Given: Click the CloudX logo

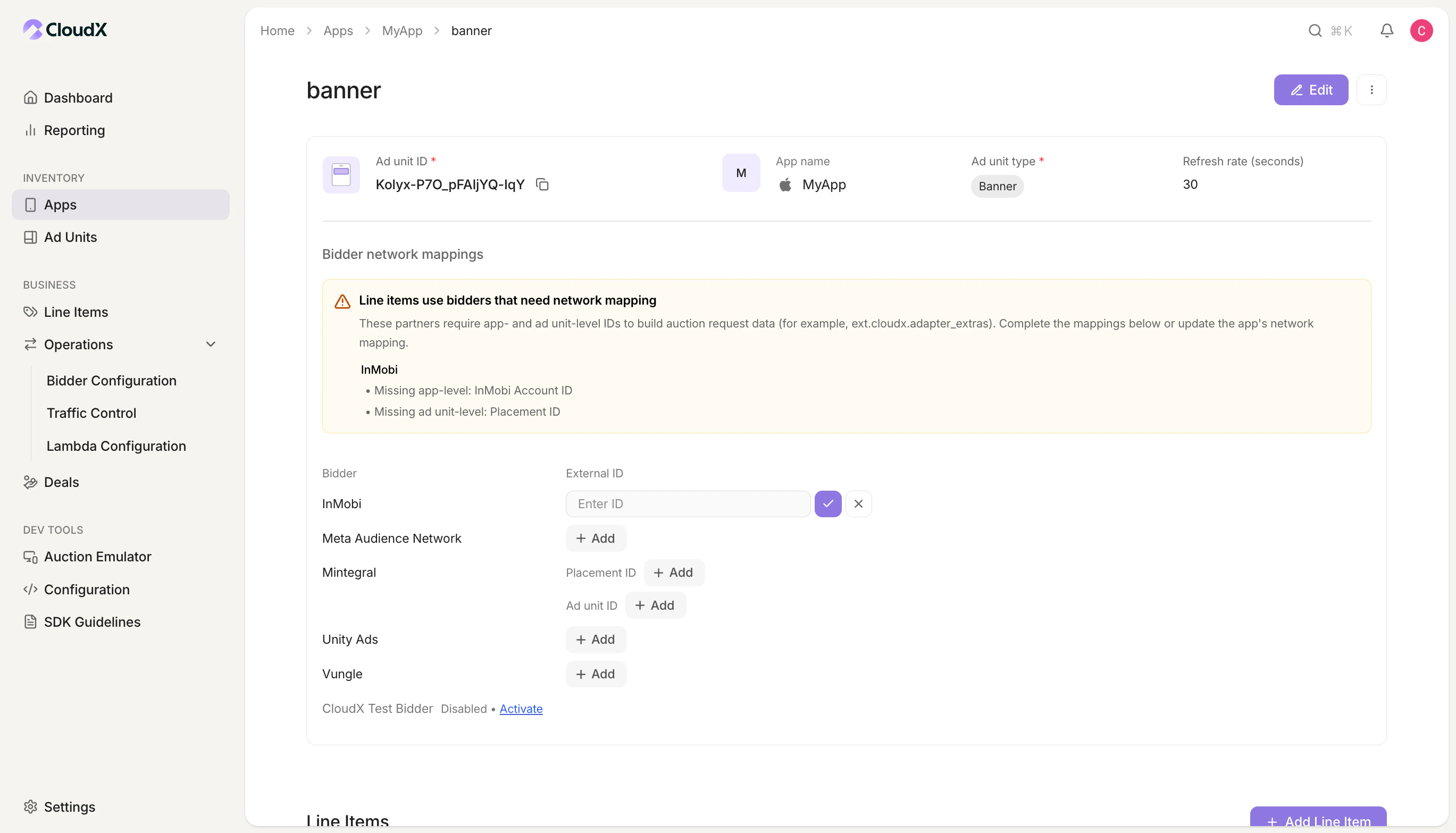Looking at the screenshot, I should point(65,29).
